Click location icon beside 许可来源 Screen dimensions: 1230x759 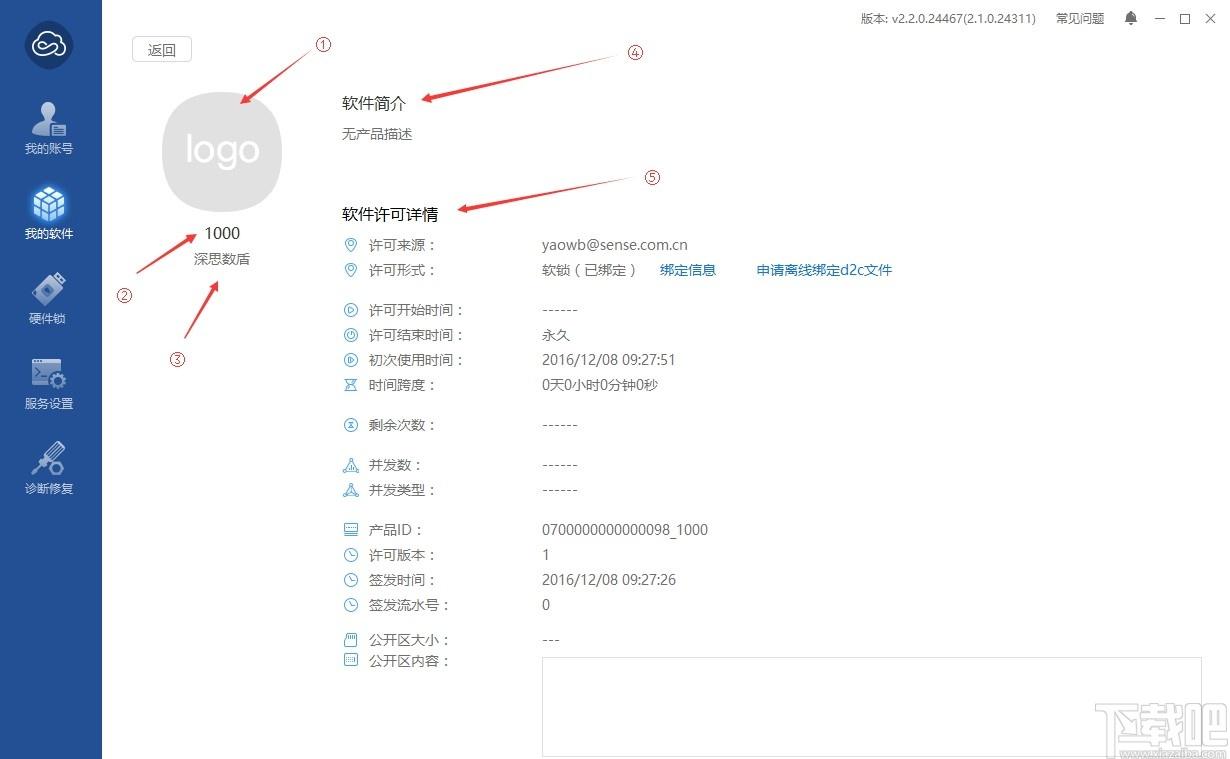[351, 245]
